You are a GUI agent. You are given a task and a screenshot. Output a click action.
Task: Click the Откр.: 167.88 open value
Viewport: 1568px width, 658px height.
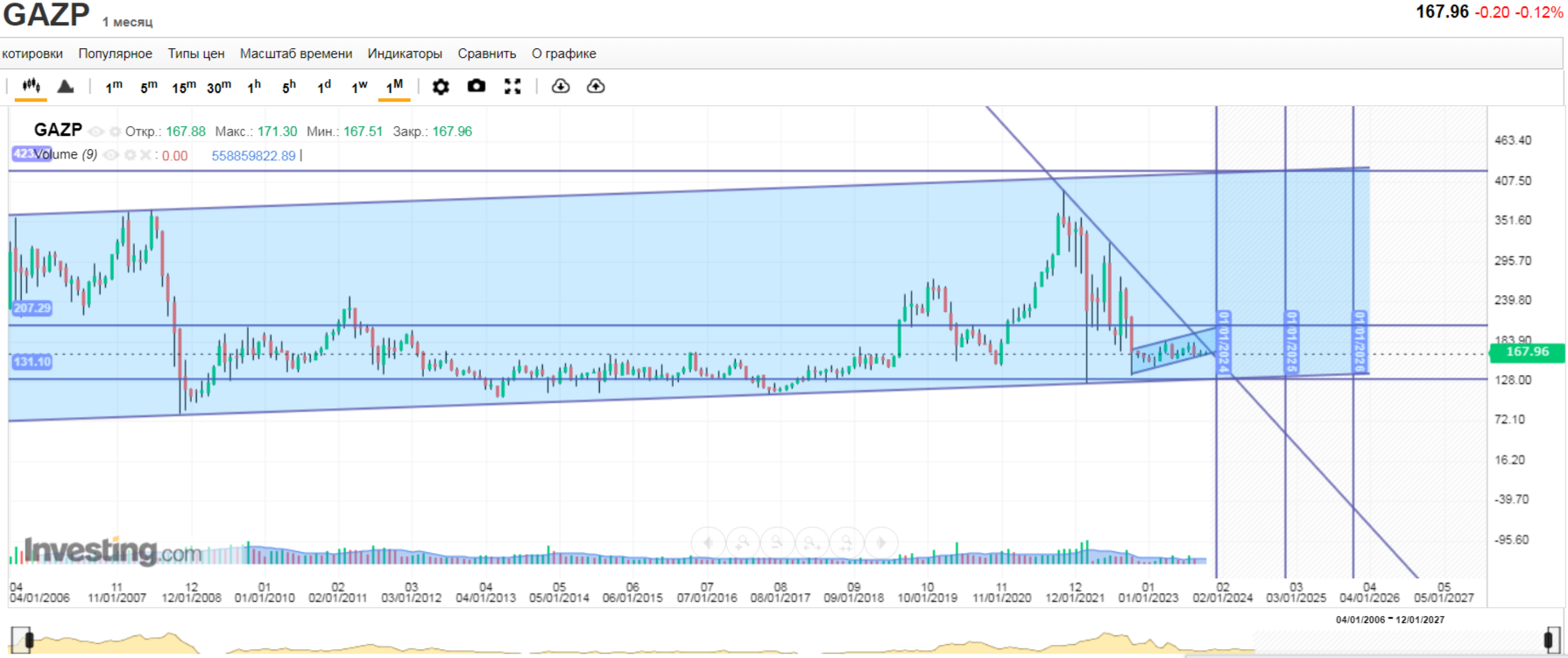point(166,131)
